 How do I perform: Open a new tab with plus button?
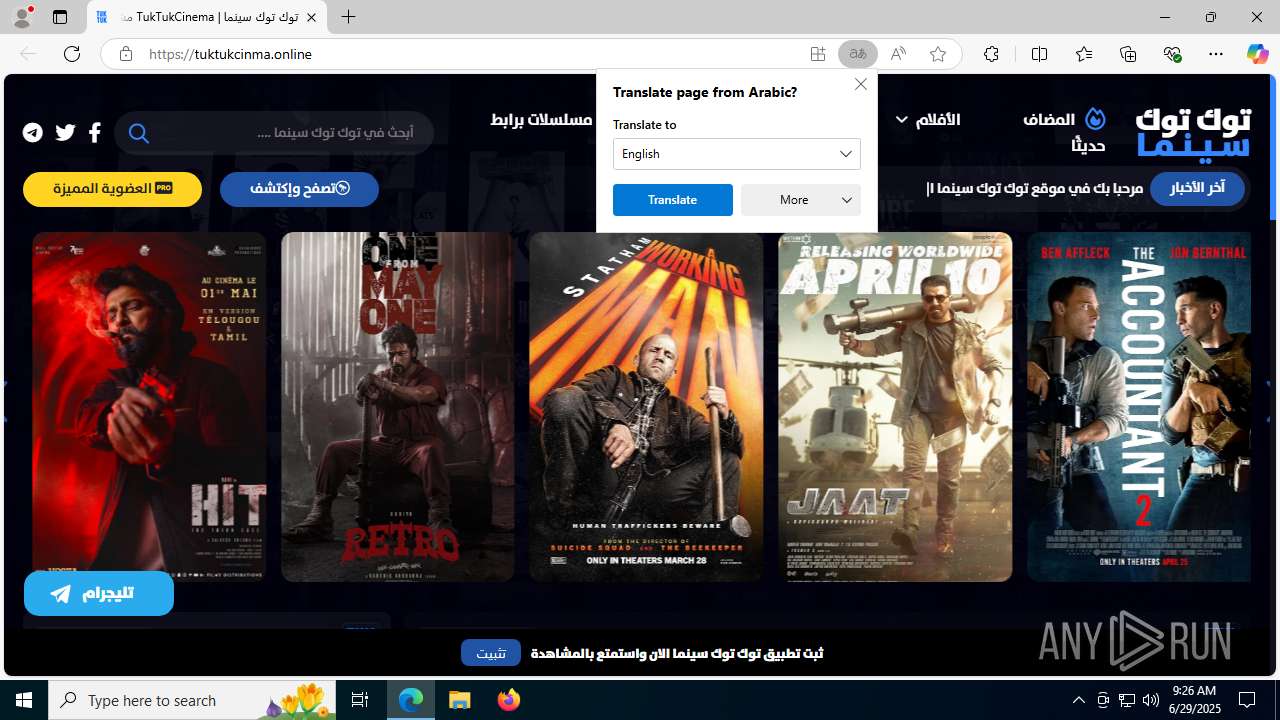coord(348,17)
